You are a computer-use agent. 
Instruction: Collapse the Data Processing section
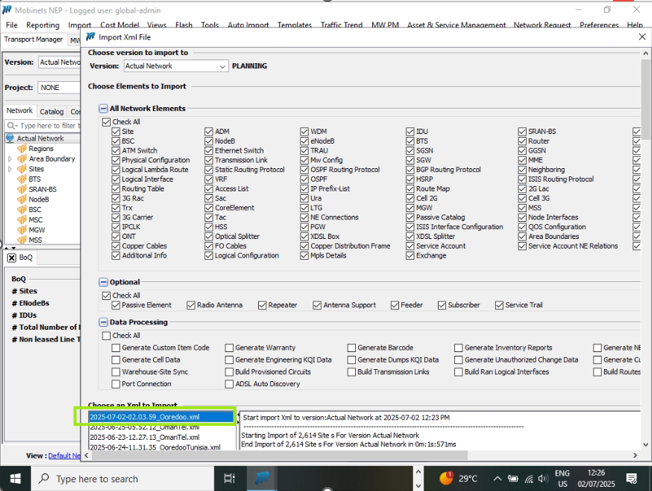[x=103, y=323]
